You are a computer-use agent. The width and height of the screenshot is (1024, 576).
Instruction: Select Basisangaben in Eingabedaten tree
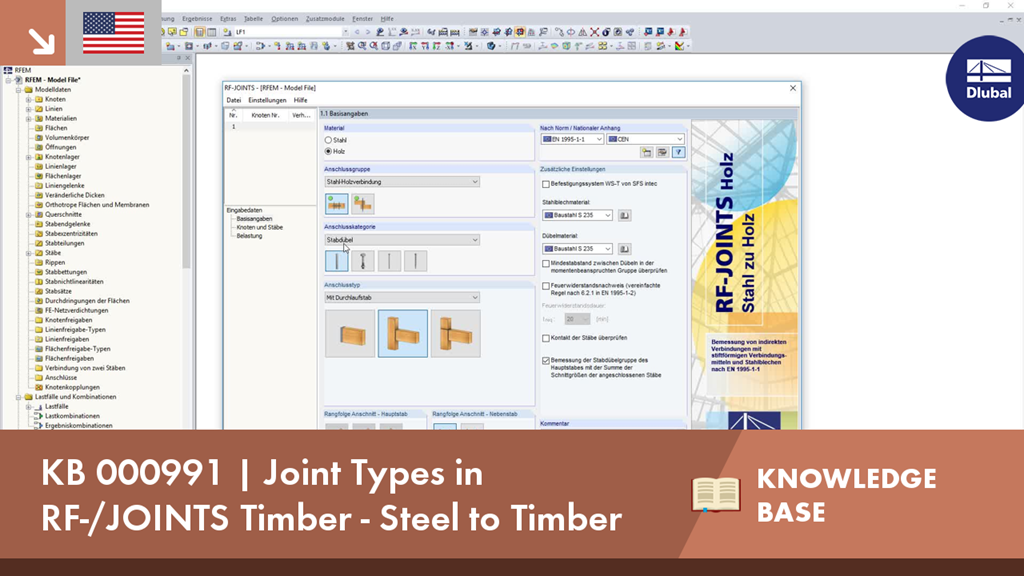255,219
